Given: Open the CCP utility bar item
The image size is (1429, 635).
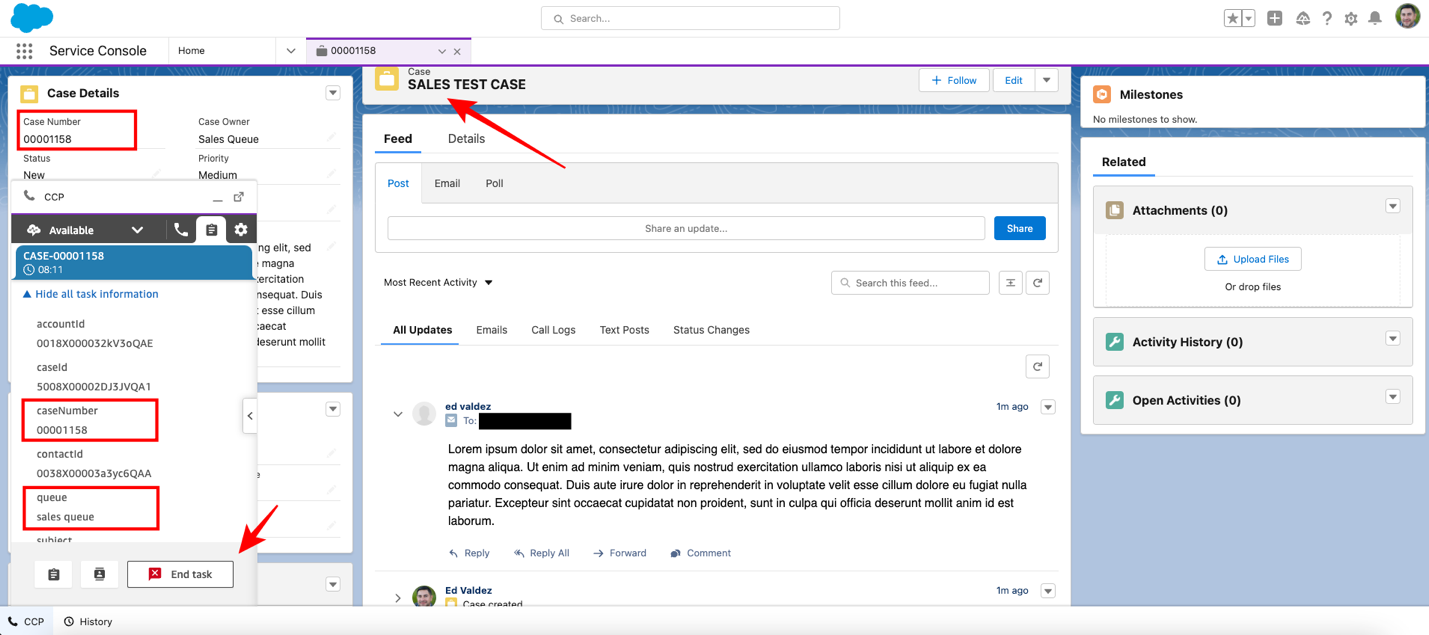Looking at the screenshot, I should [x=27, y=621].
